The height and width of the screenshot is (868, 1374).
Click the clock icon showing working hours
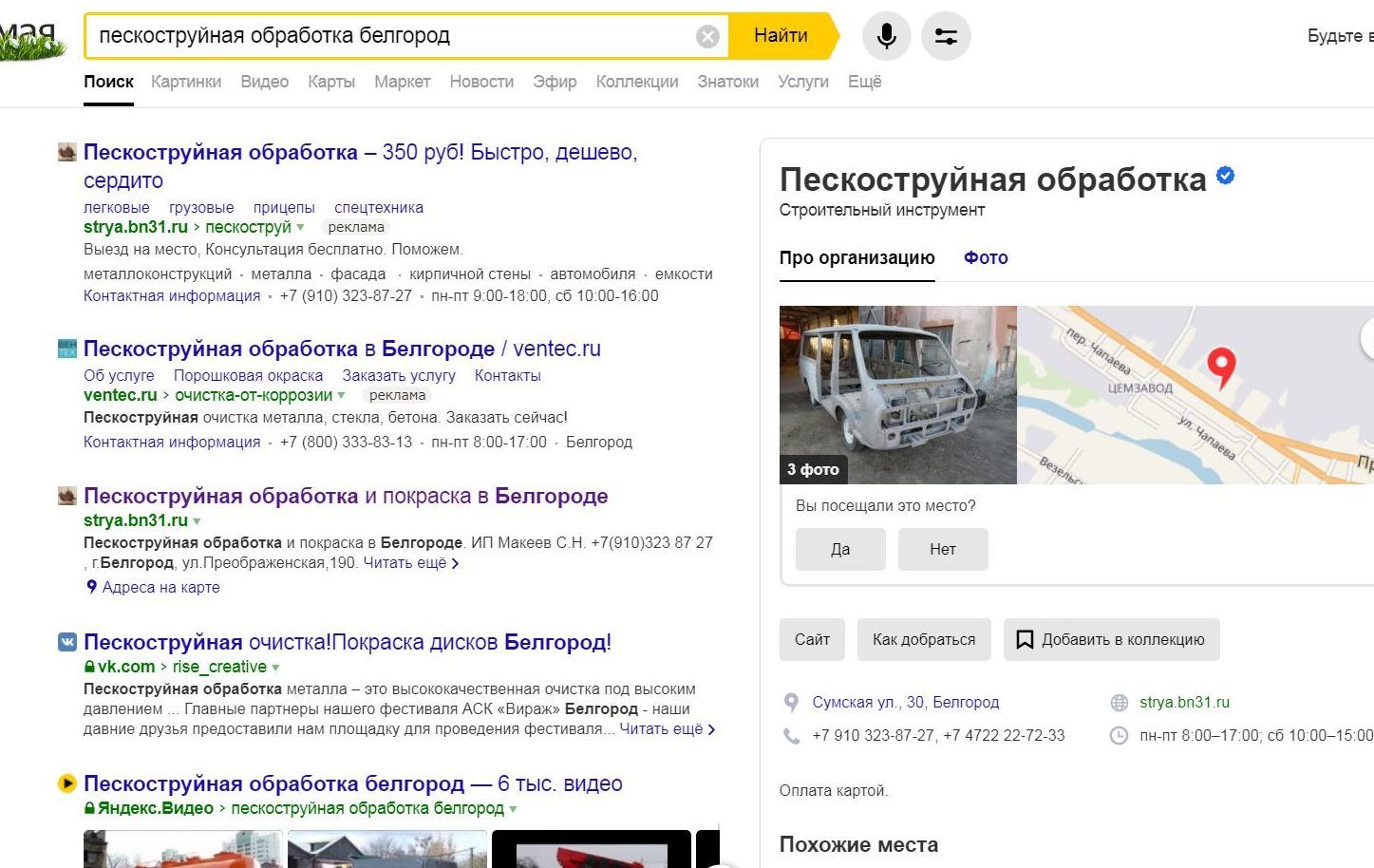point(1118,735)
